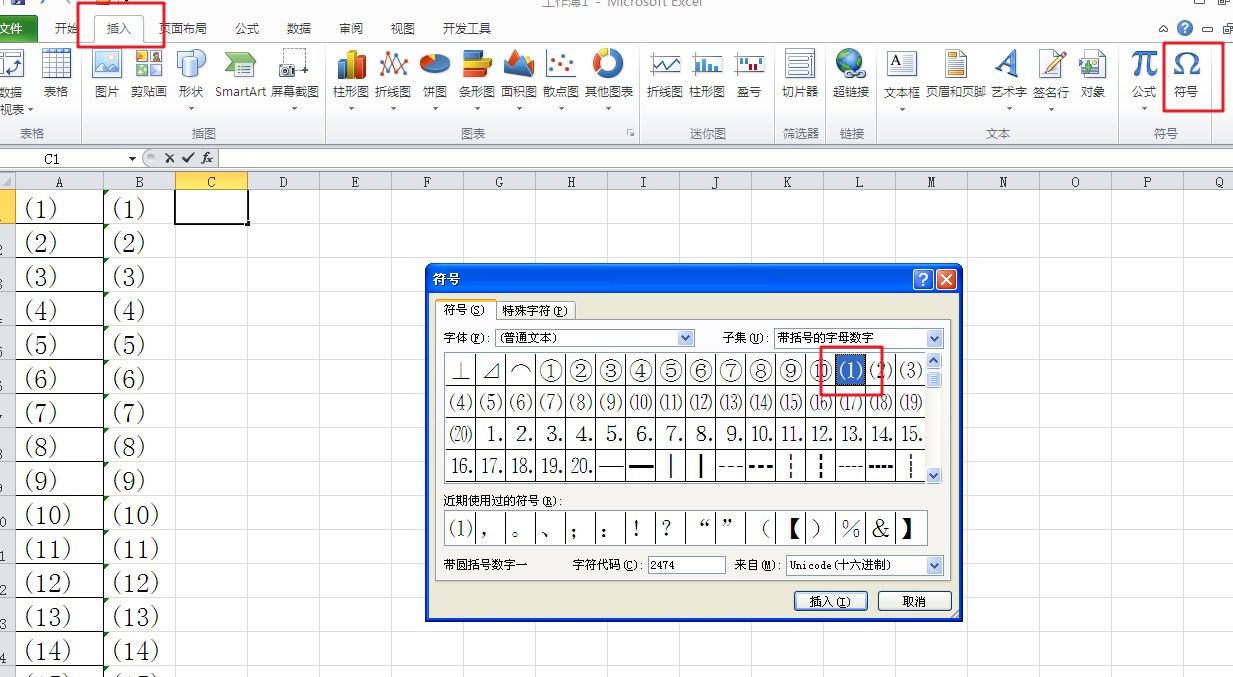Click the dialog help question button
Image resolution: width=1233 pixels, height=677 pixels.
924,280
